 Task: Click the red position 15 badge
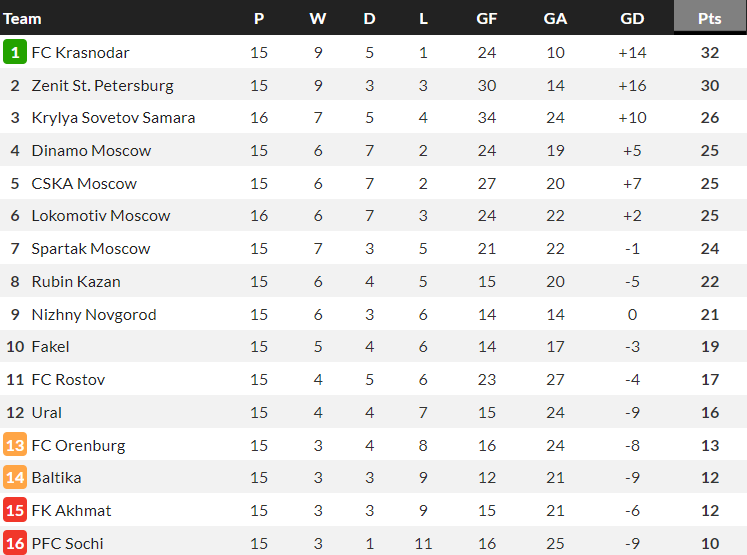click(x=15, y=510)
